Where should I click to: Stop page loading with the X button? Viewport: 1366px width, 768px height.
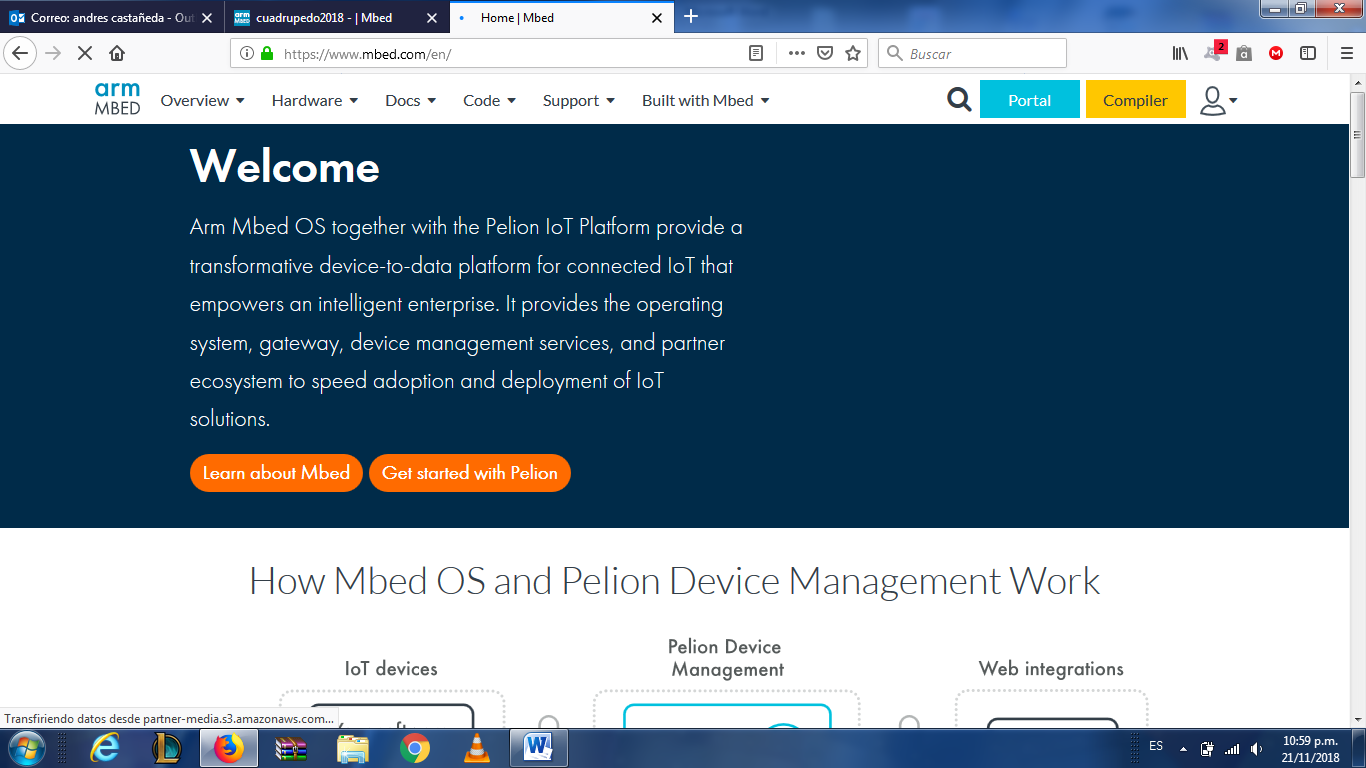[85, 54]
